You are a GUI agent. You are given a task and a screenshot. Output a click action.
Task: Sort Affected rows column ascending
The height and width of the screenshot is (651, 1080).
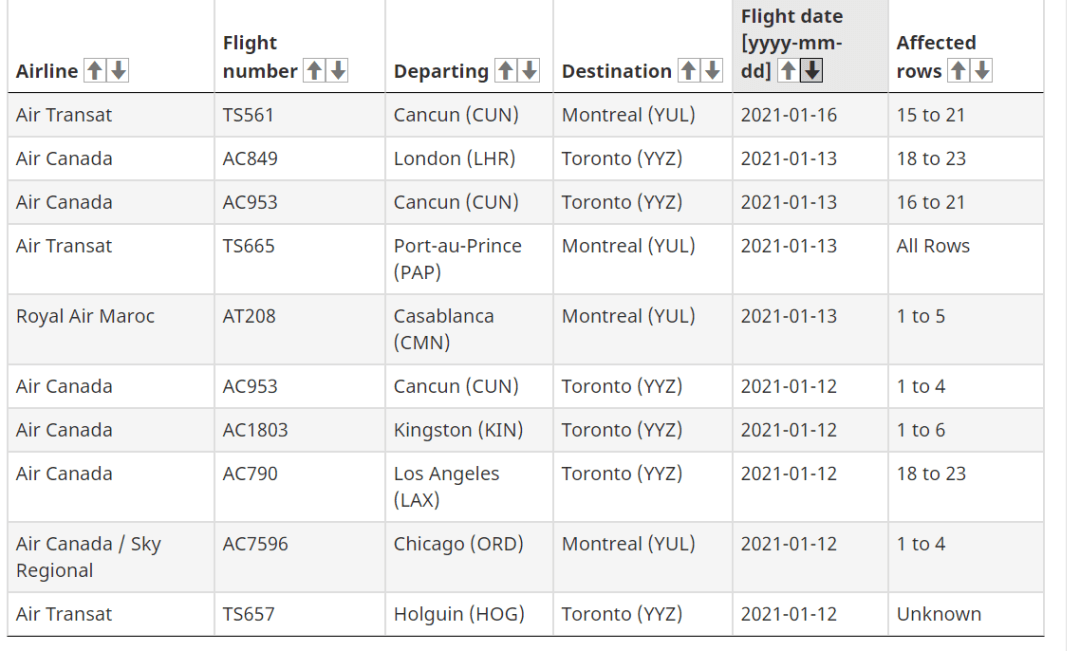pyautogui.click(x=958, y=70)
